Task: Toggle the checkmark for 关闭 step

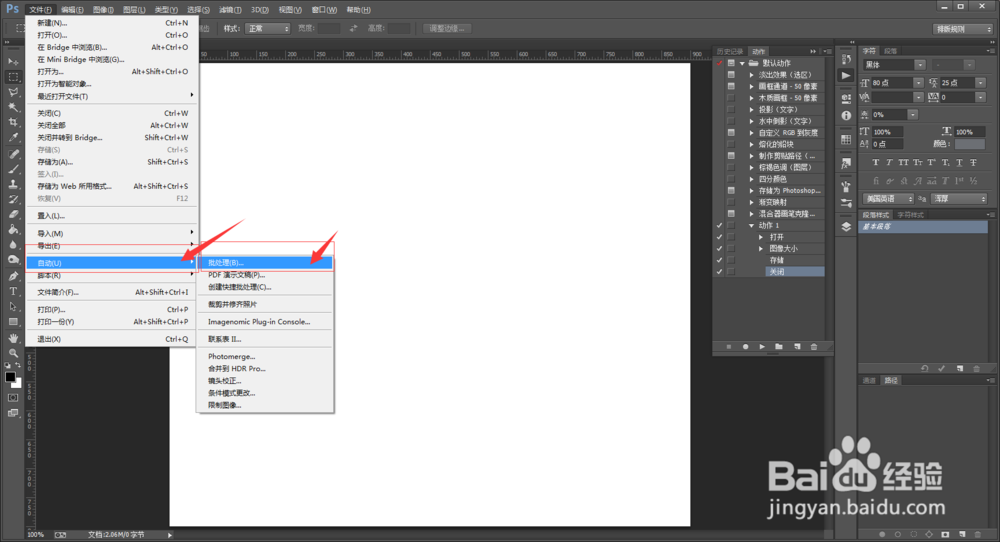Action: (x=719, y=272)
